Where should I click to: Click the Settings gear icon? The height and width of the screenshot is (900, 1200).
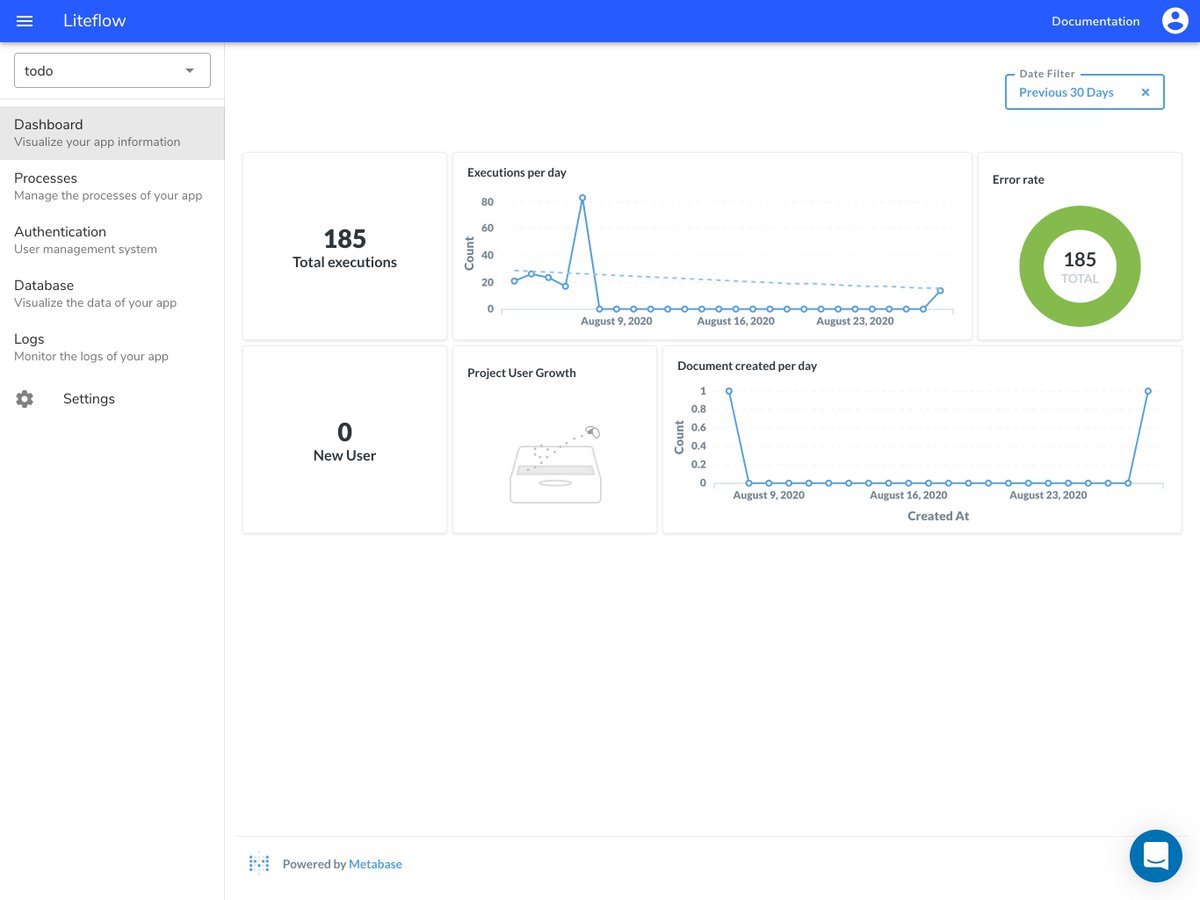(x=25, y=399)
